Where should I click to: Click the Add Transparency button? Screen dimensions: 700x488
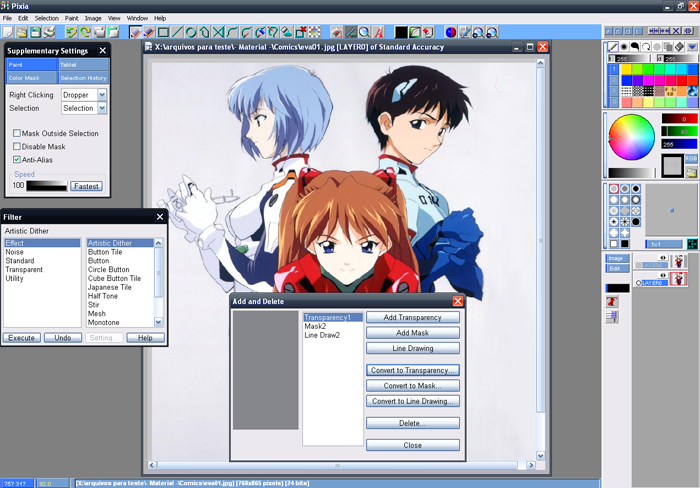[x=413, y=317]
